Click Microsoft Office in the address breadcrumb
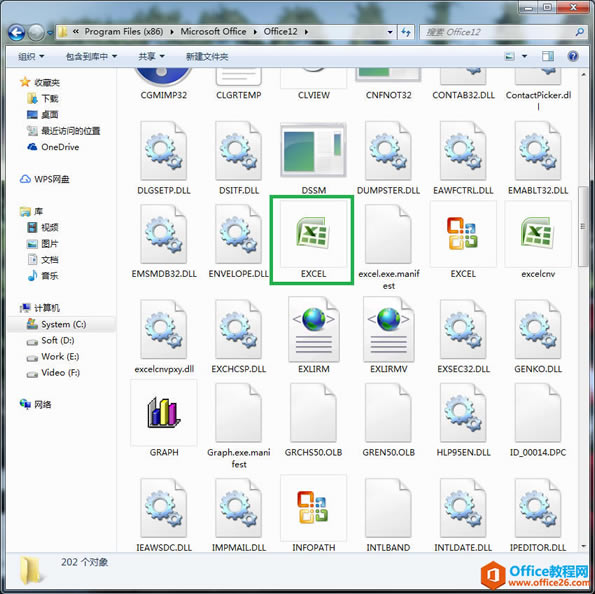Viewport: 595px width, 594px height. 213,32
